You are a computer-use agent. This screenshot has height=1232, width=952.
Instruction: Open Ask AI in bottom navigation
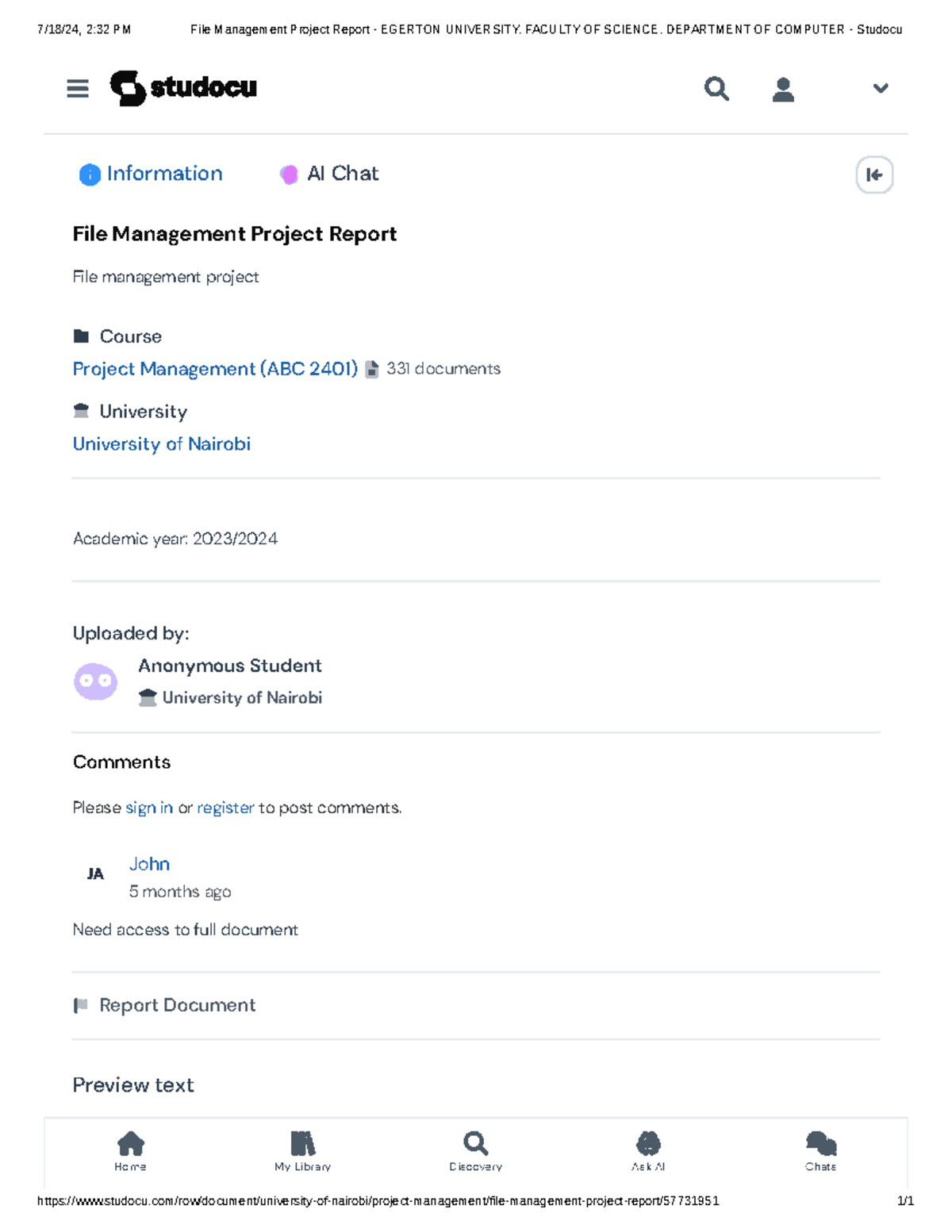coord(648,1150)
